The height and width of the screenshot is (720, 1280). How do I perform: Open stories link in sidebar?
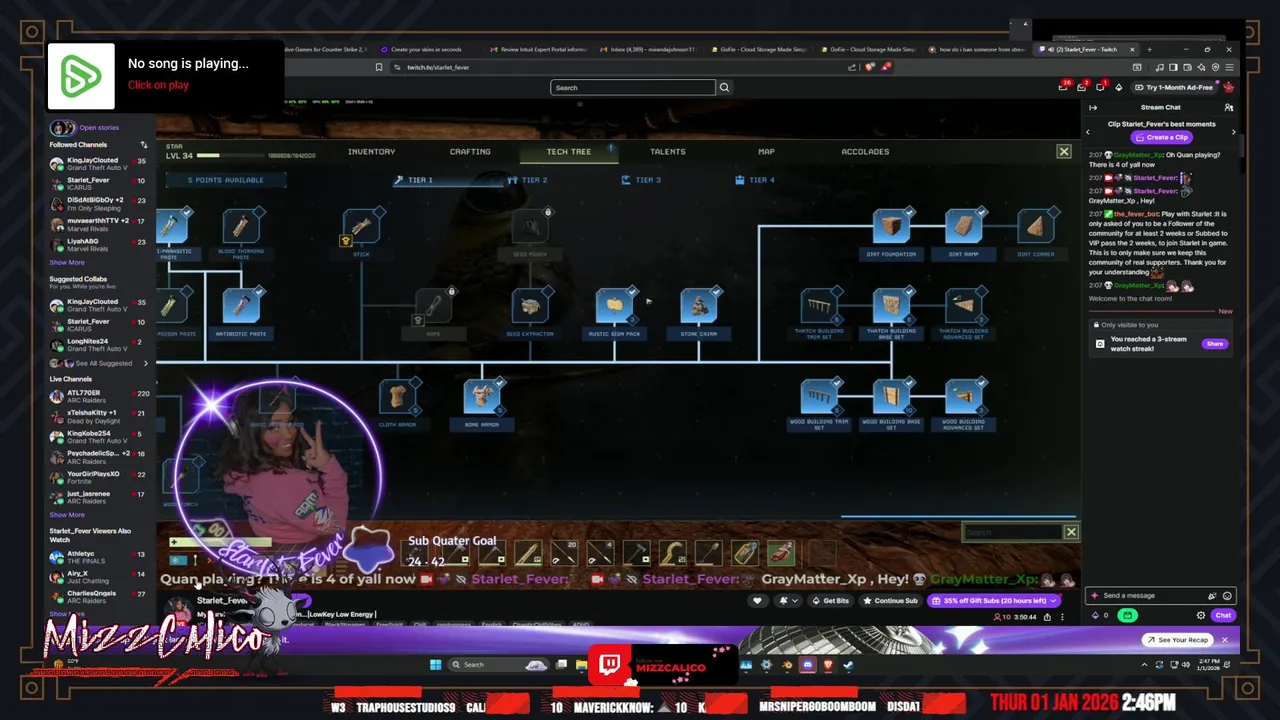(99, 128)
